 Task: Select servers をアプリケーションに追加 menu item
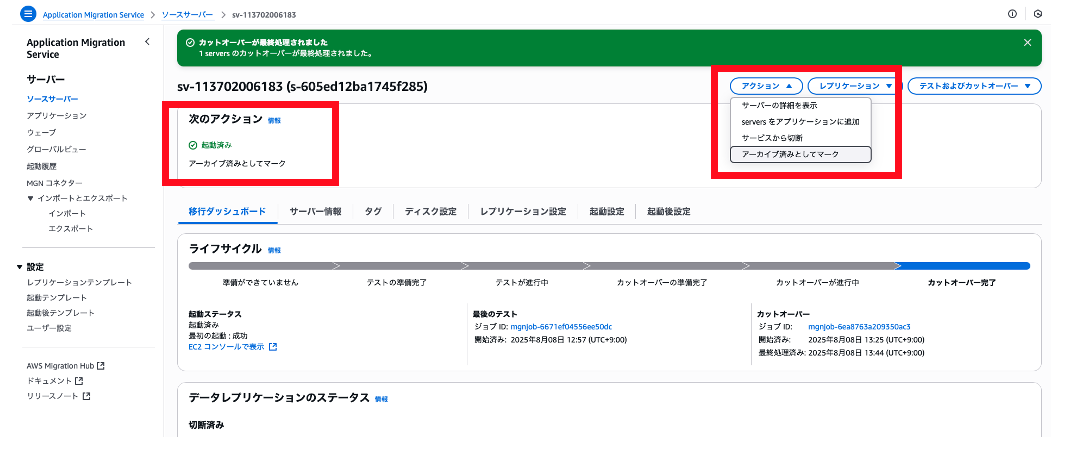point(800,122)
